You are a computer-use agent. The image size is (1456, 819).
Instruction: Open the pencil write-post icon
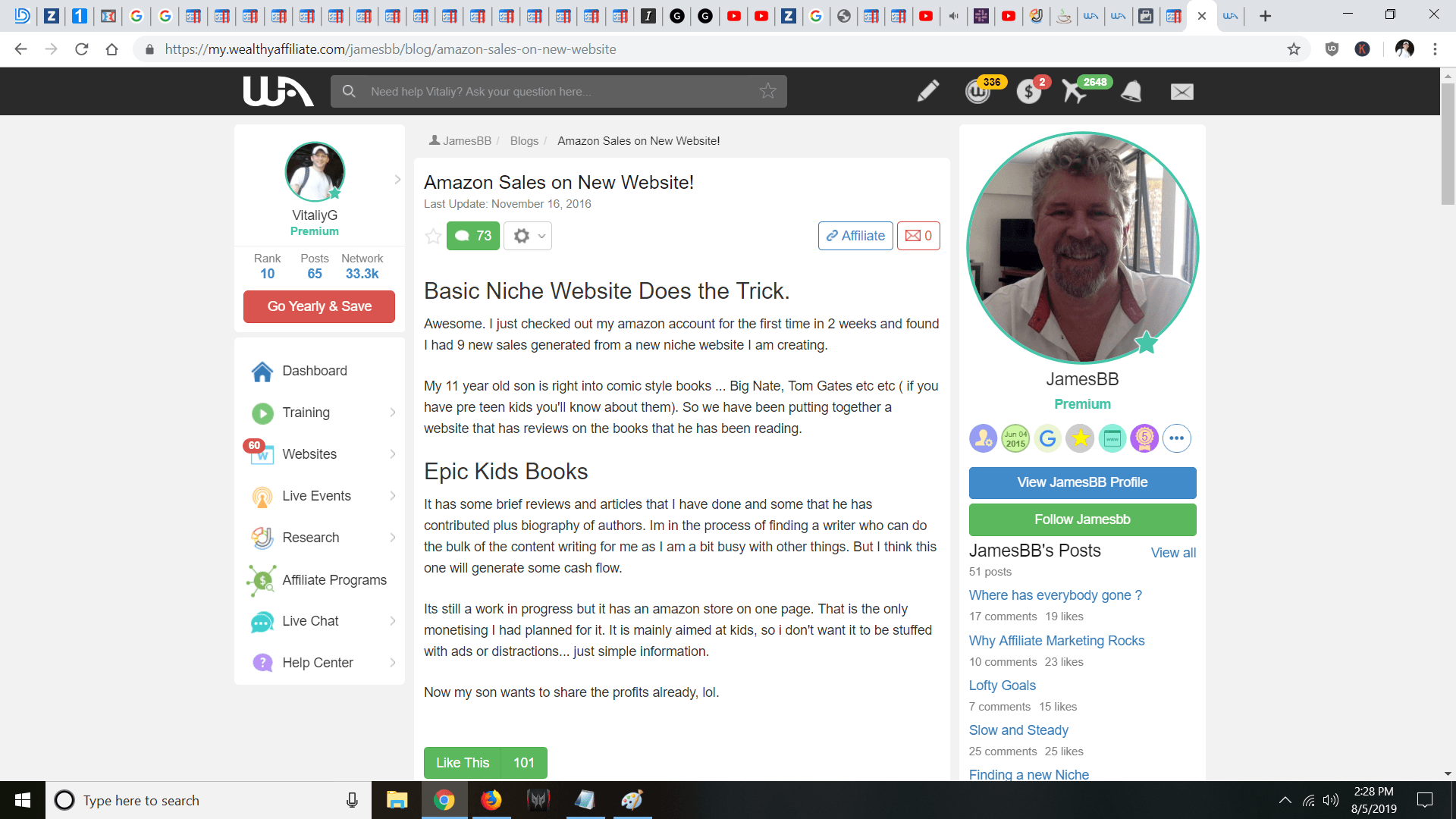(x=927, y=91)
